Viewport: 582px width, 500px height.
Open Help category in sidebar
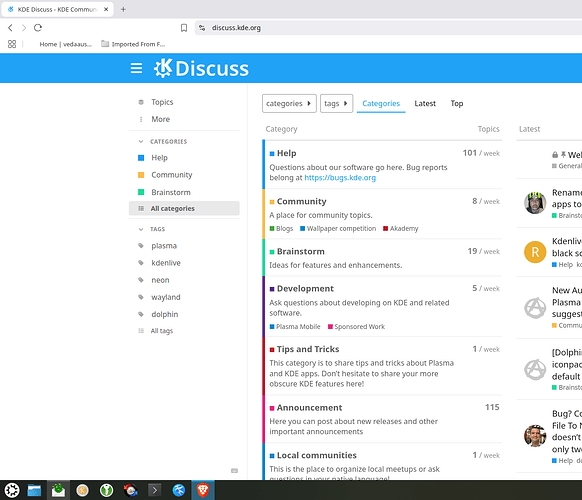click(159, 158)
